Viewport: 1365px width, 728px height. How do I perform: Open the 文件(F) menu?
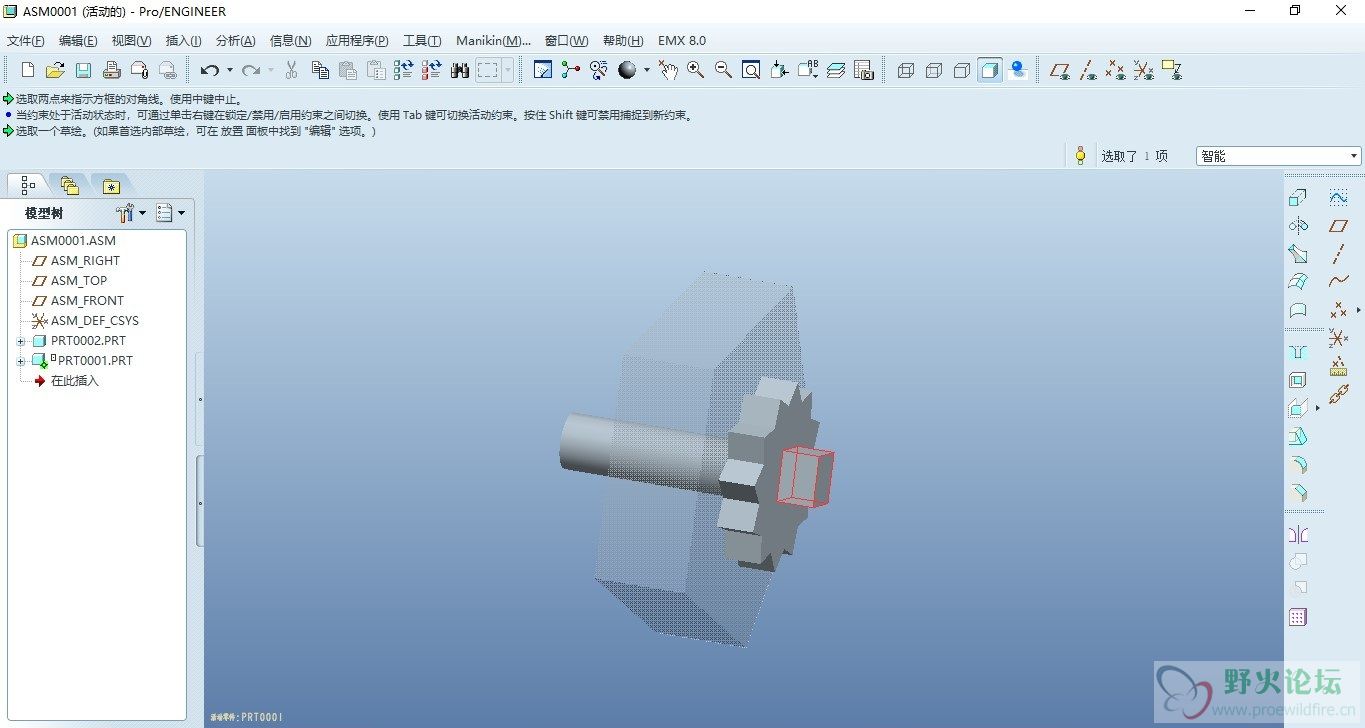tap(26, 41)
